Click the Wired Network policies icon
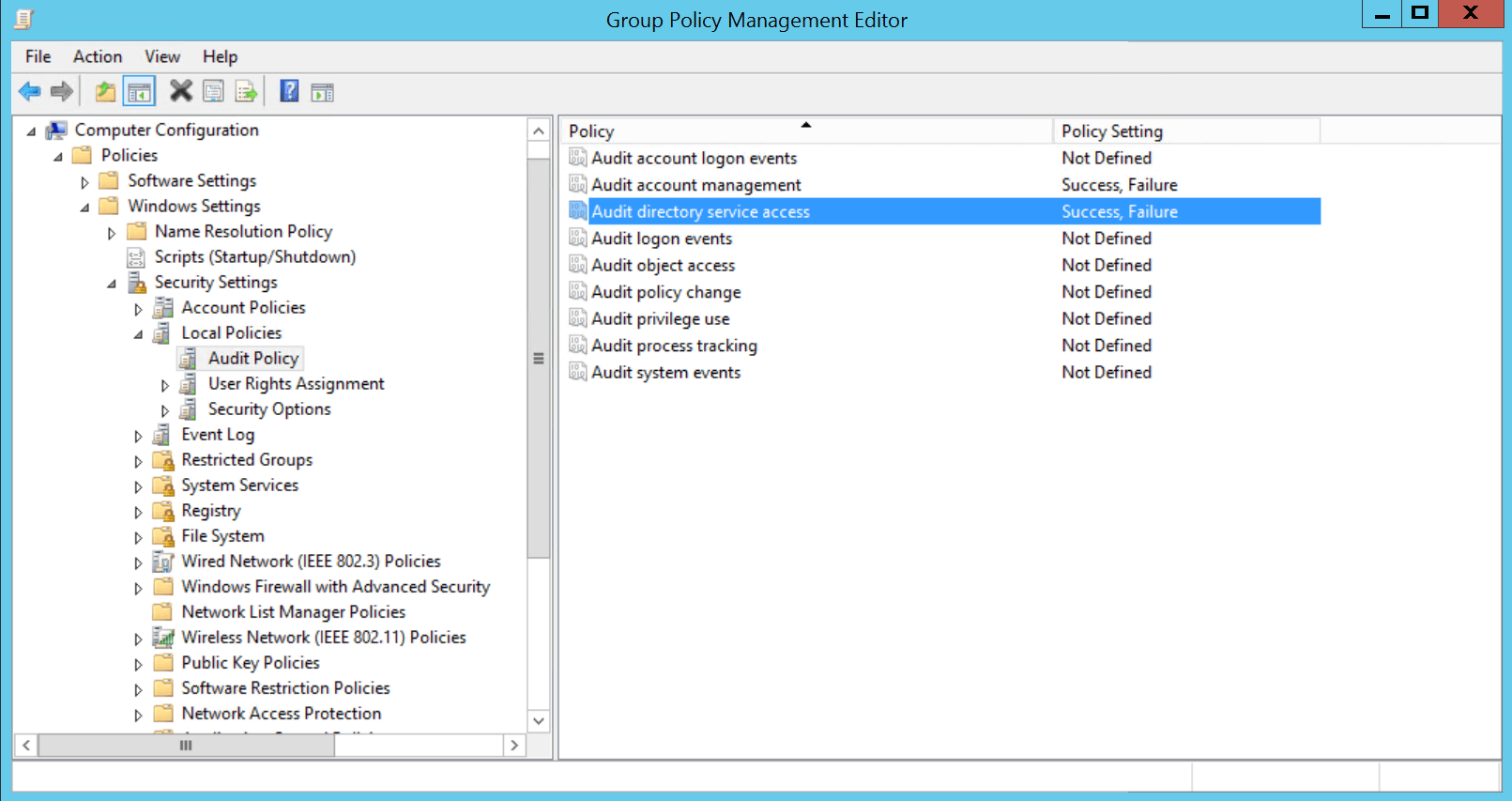Viewport: 1512px width, 801px height. coord(163,561)
